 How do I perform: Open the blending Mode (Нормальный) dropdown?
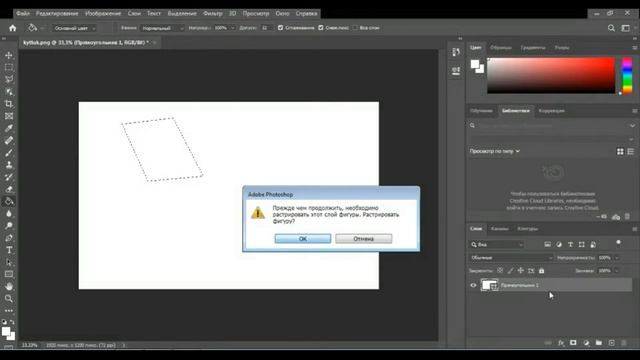[x=162, y=28]
